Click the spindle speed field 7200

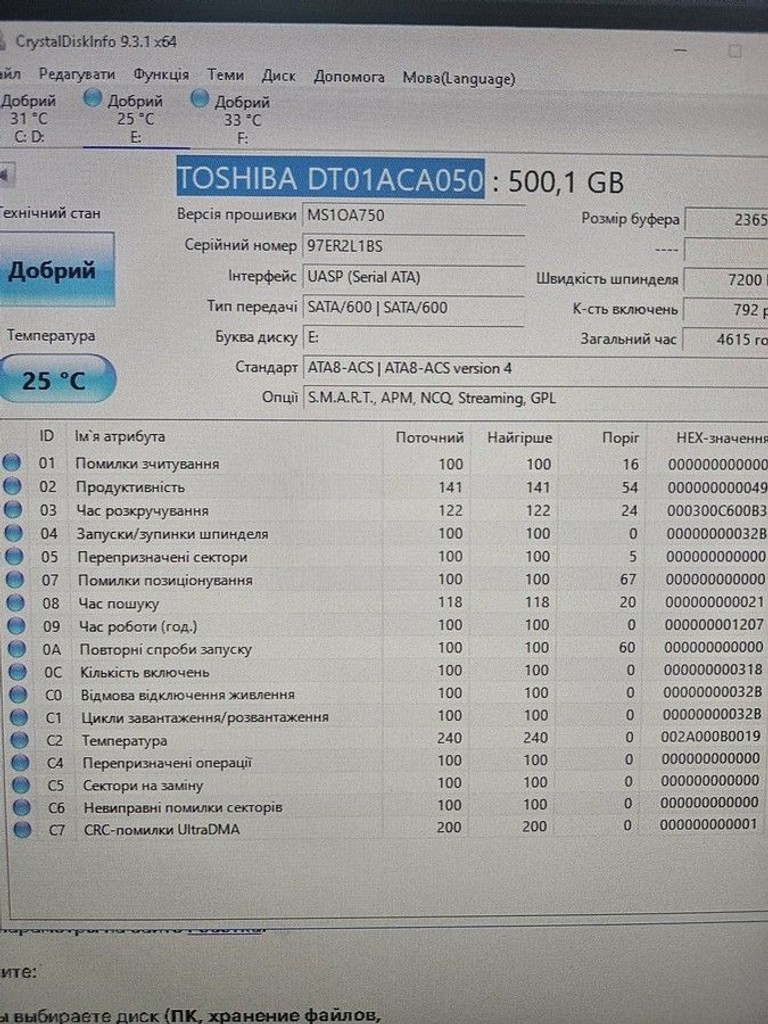point(726,280)
